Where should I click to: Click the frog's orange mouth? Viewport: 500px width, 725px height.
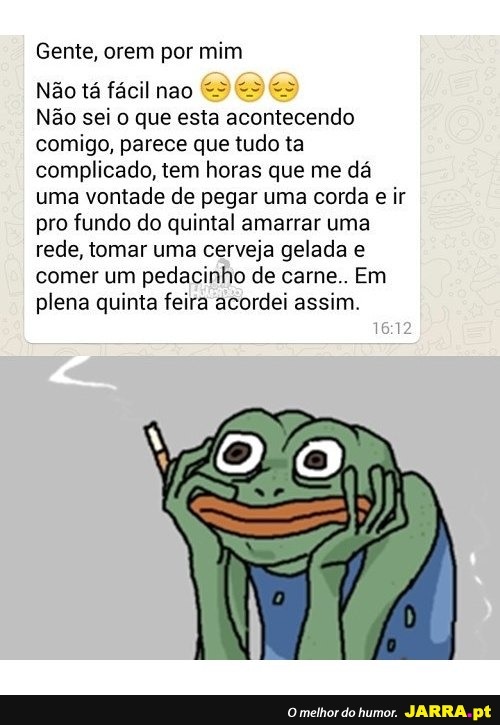click(x=280, y=515)
